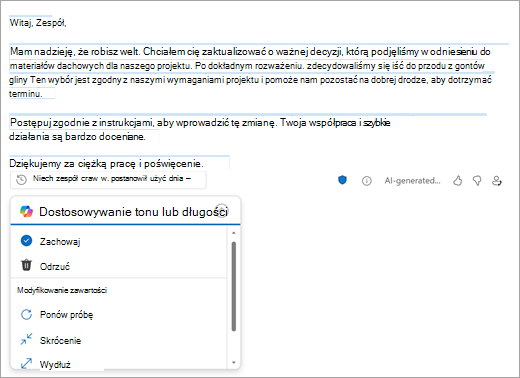
Task: Select Ponów próbę menu entry
Action: tap(119, 315)
